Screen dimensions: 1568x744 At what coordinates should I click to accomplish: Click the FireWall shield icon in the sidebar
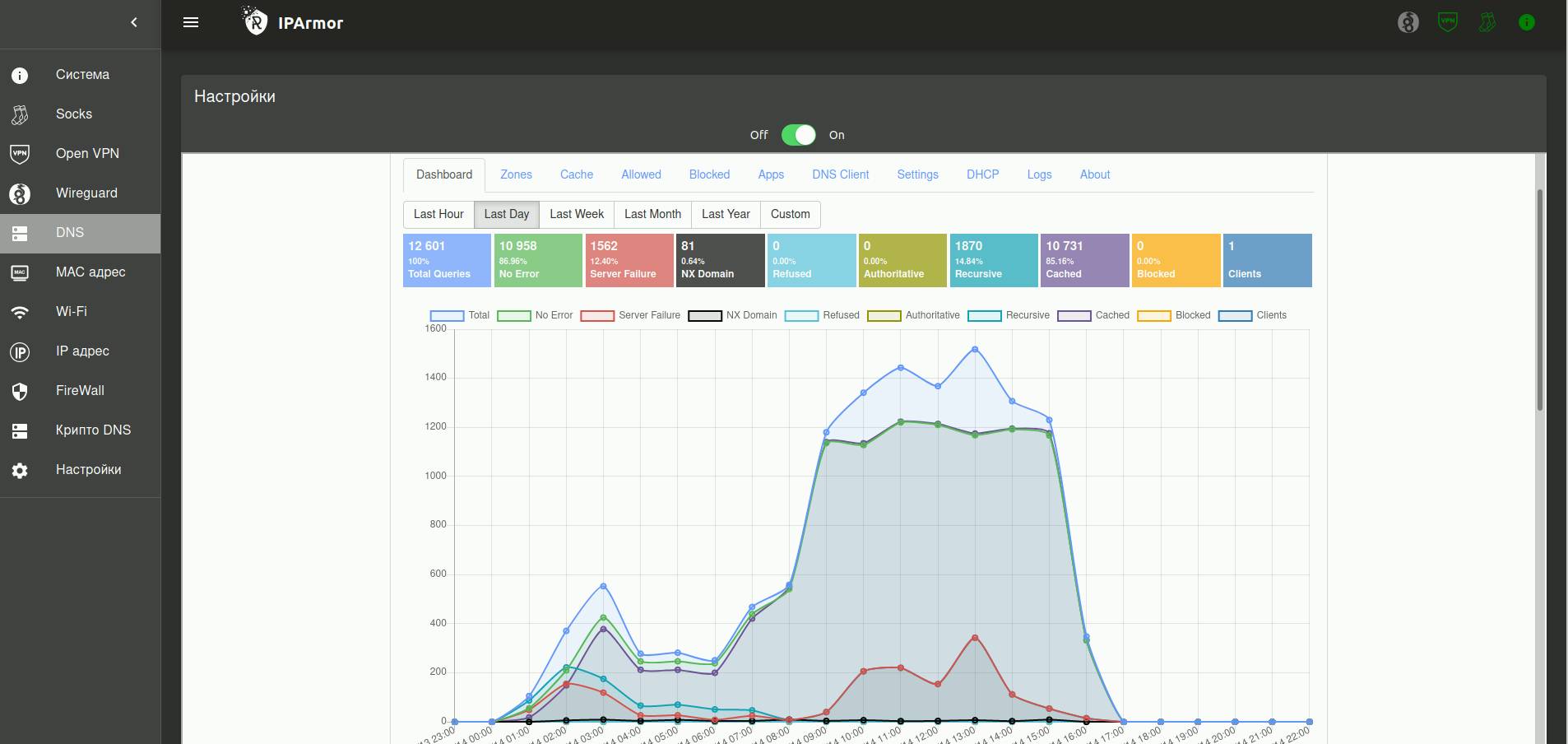click(20, 391)
